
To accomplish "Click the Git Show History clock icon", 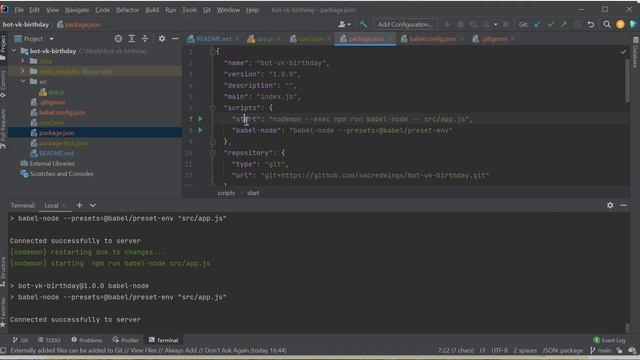I will [x=577, y=24].
